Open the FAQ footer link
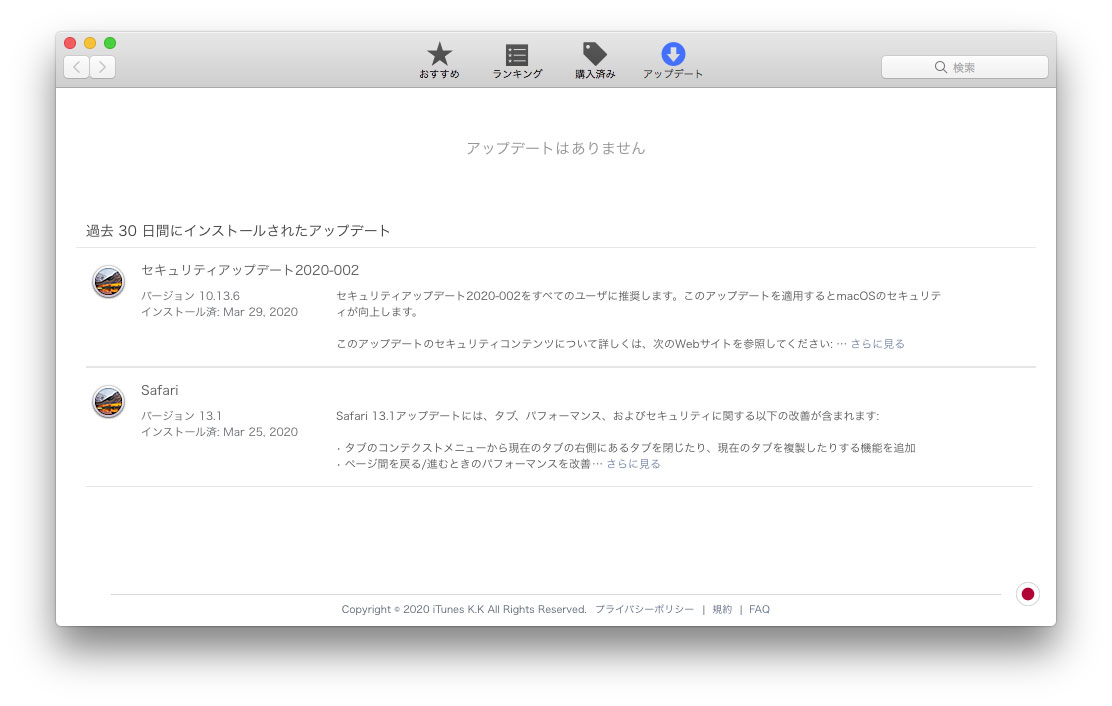 pos(759,609)
